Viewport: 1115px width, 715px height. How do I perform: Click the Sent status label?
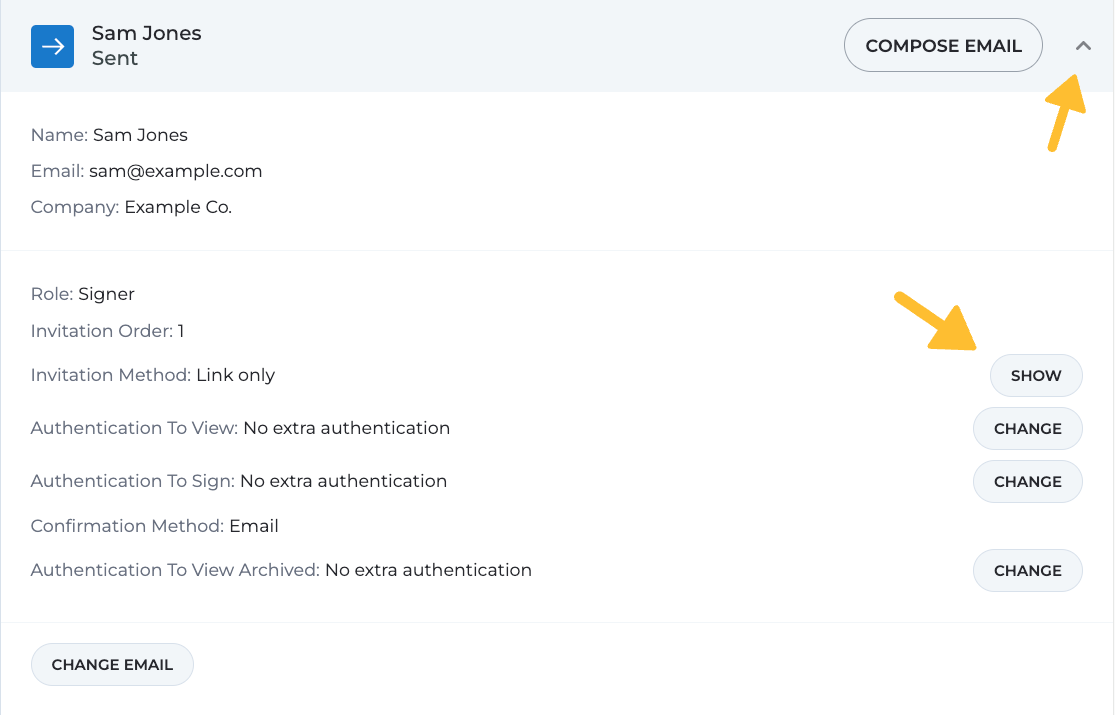point(115,58)
